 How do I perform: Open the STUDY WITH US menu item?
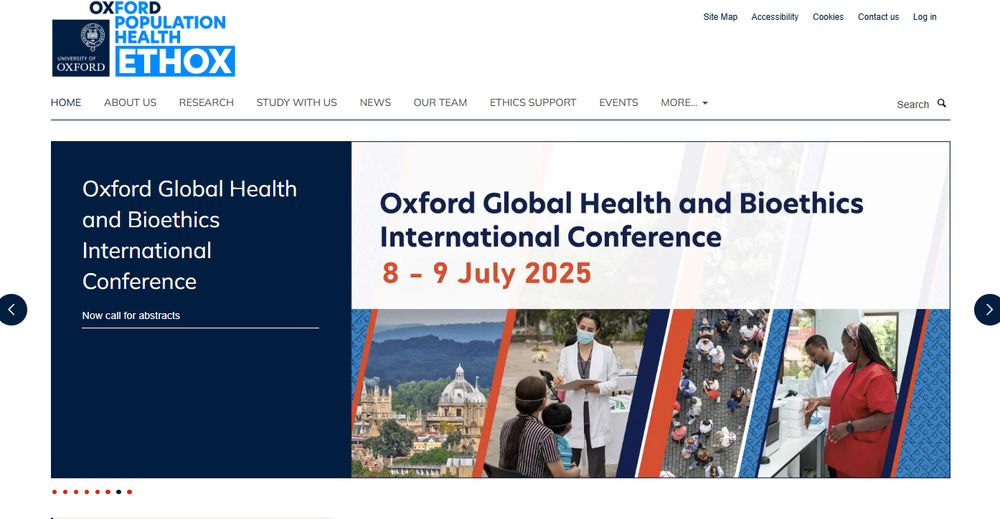tap(297, 103)
